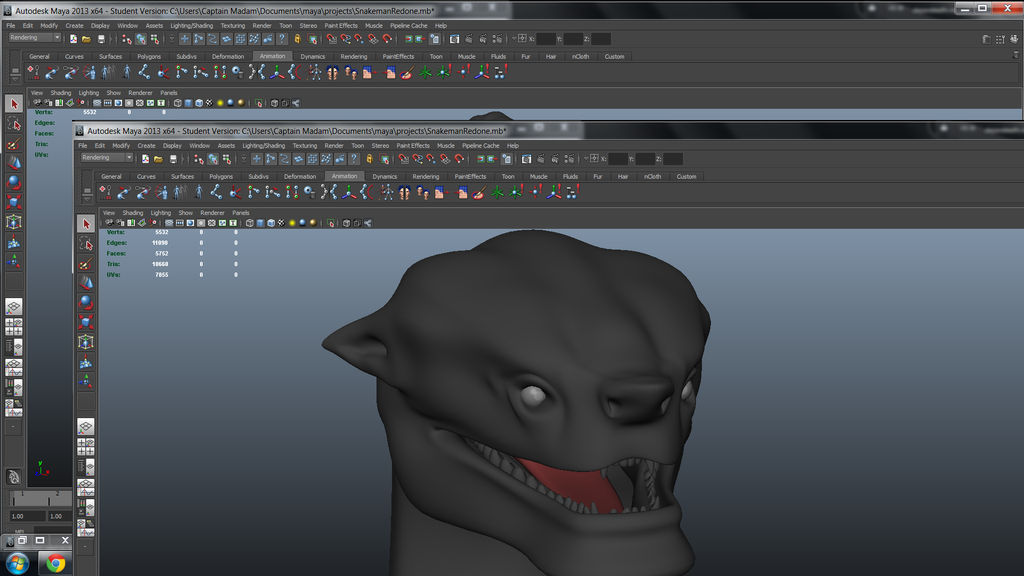The width and height of the screenshot is (1024, 576).
Task: Toggle textured display in front window panel toolbar
Action: pyautogui.click(x=281, y=223)
